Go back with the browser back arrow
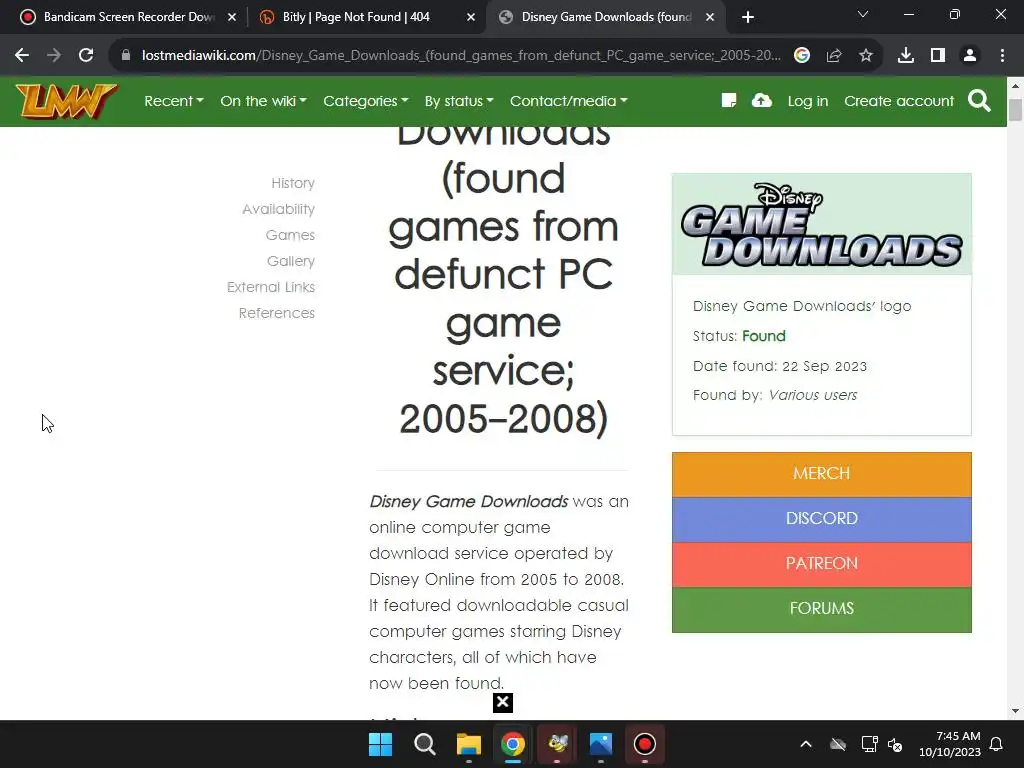 pos(22,56)
